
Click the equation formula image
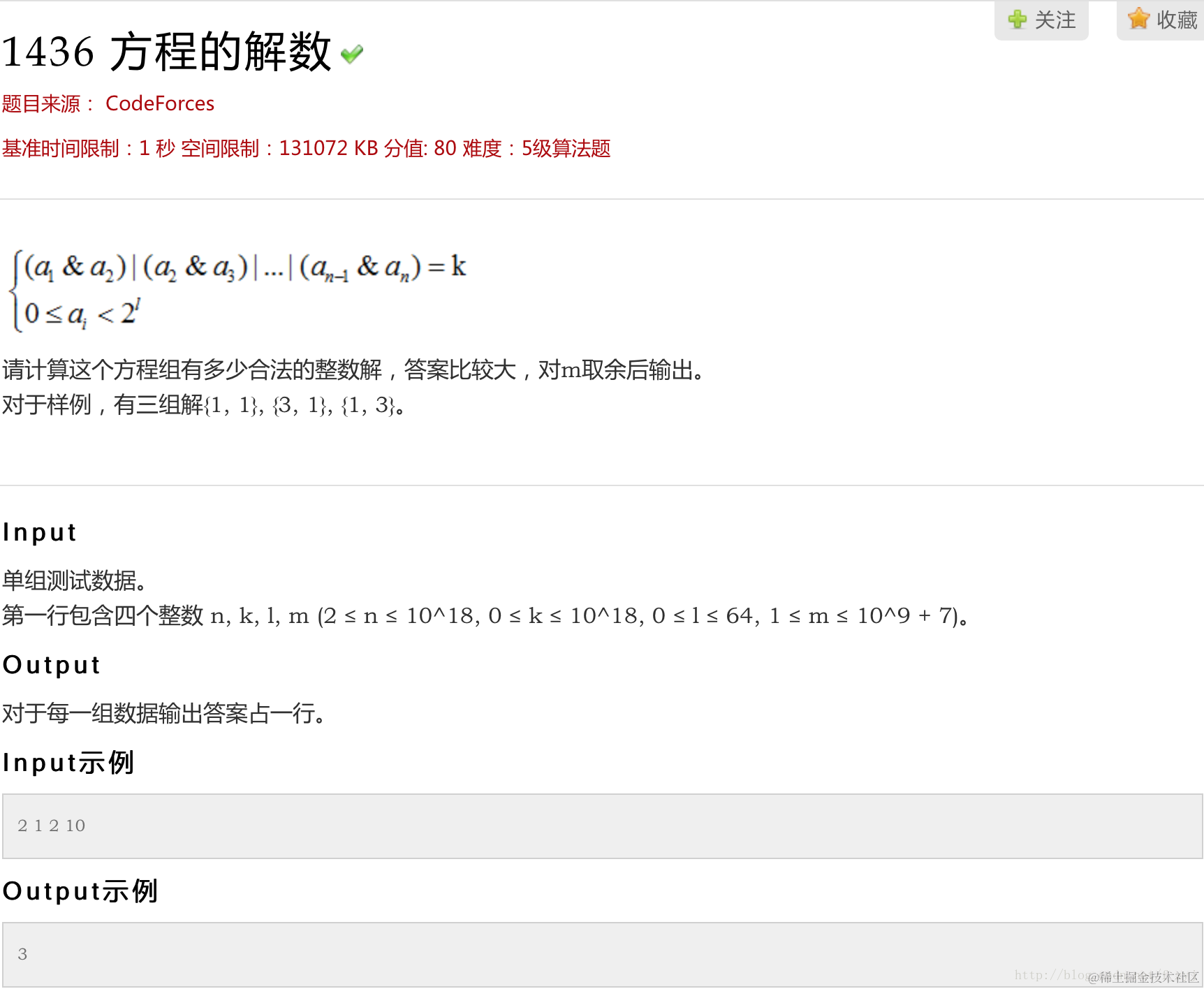[237, 289]
